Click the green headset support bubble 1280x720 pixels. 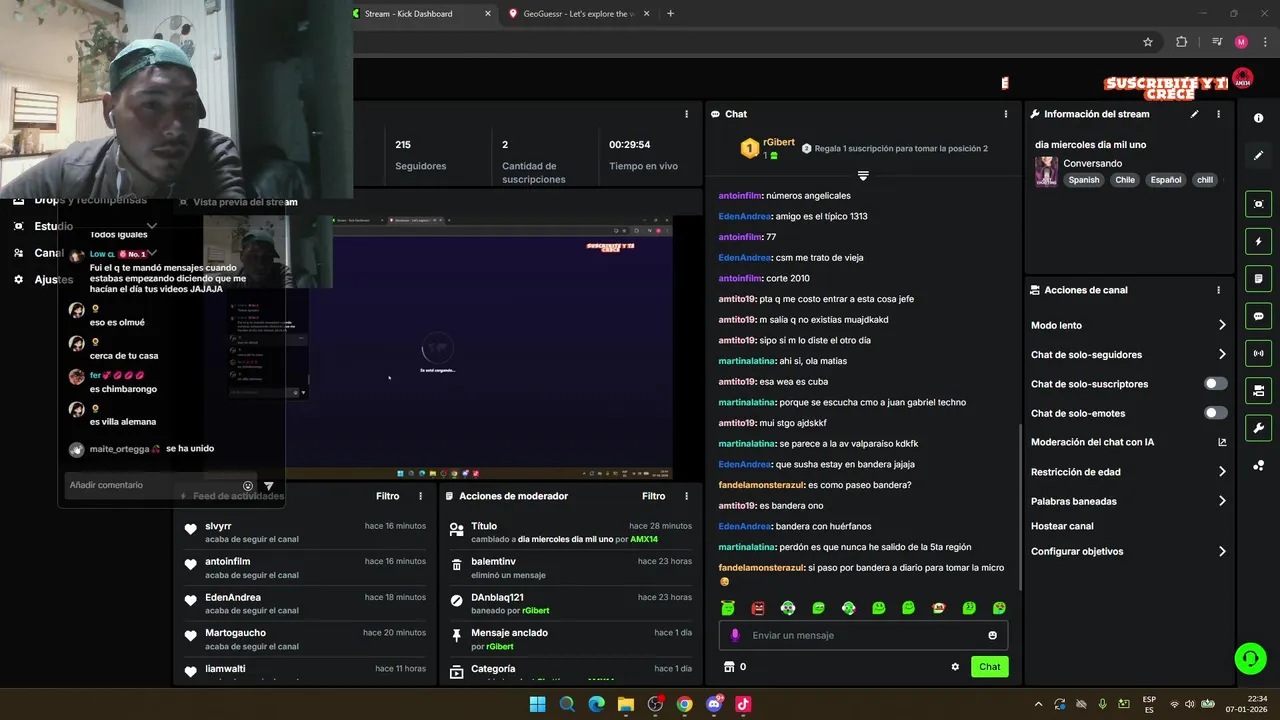click(x=1250, y=658)
